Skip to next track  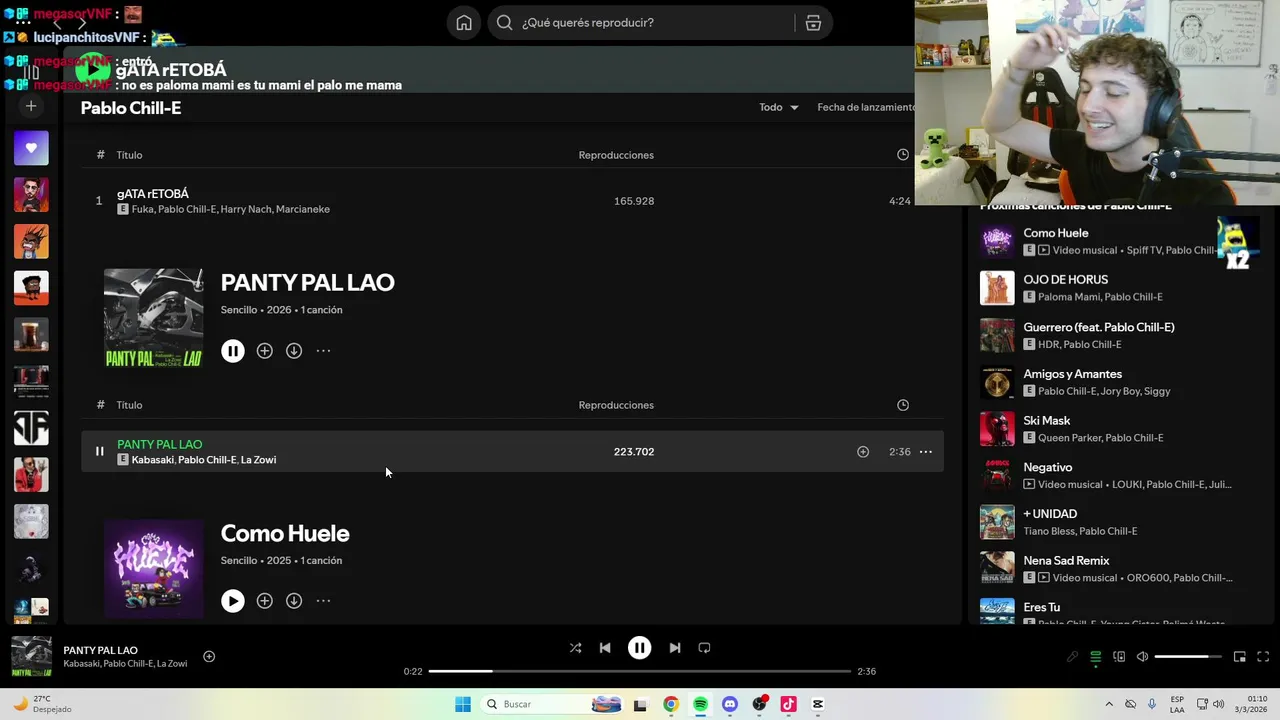pos(675,648)
